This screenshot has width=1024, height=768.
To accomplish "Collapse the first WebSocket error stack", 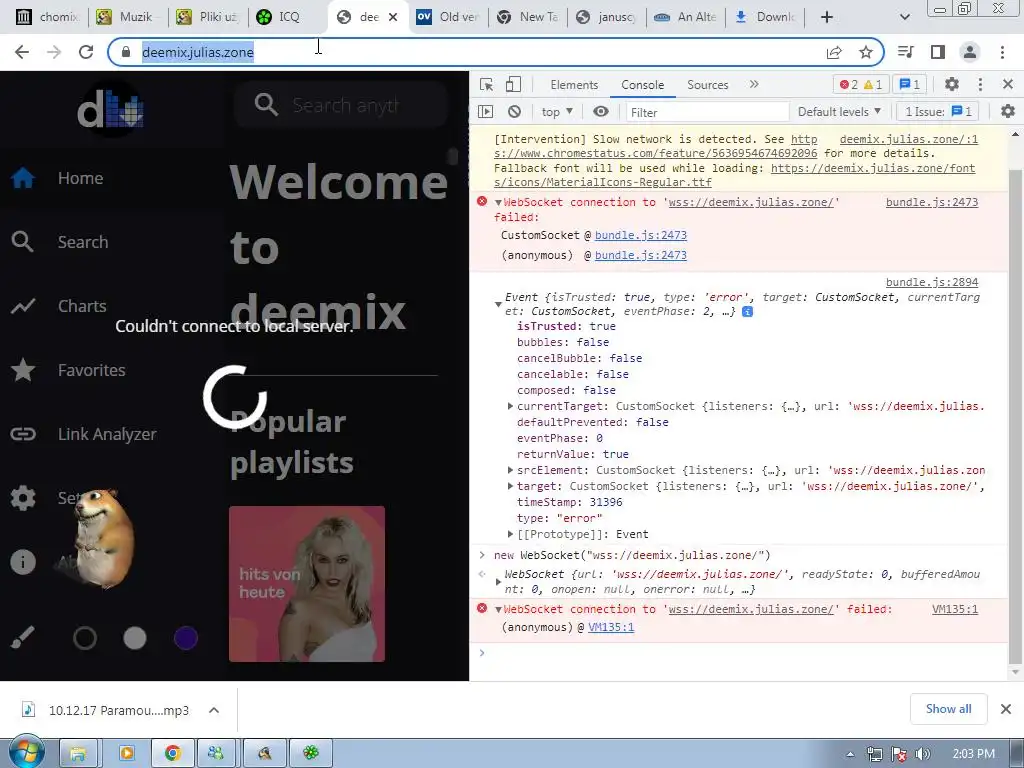I will (498, 202).
